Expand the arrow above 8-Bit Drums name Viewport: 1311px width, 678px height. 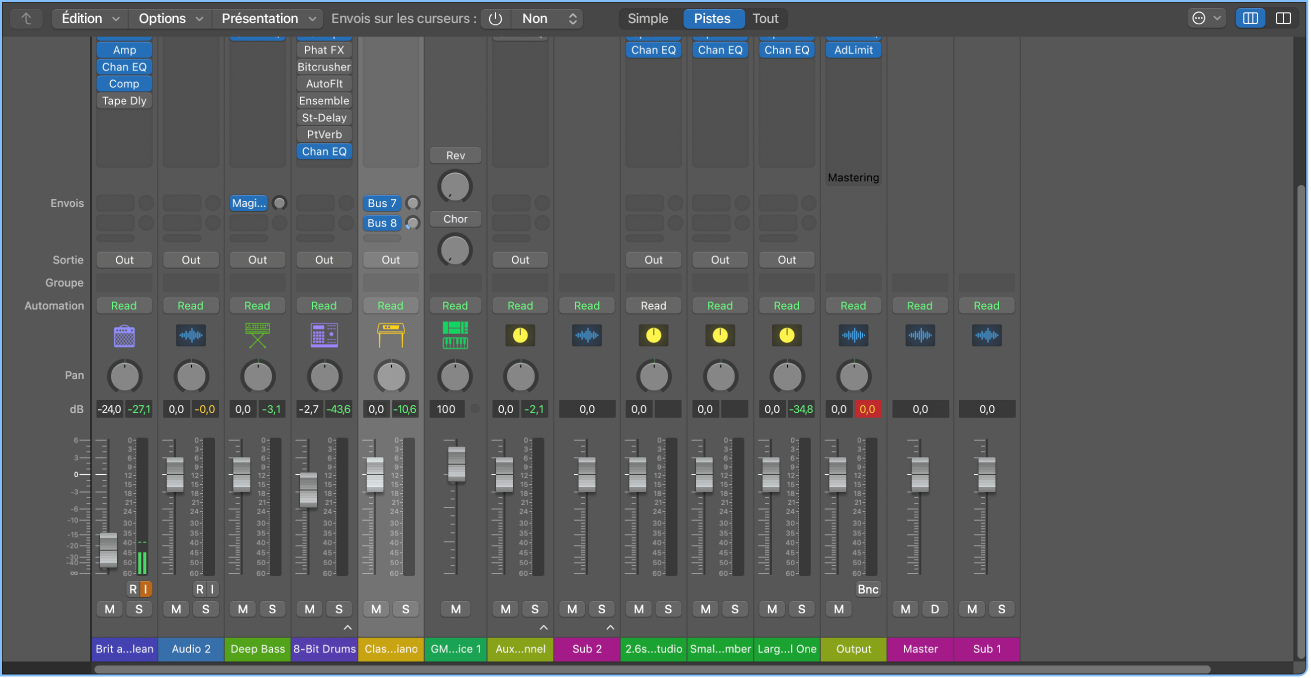(x=347, y=628)
